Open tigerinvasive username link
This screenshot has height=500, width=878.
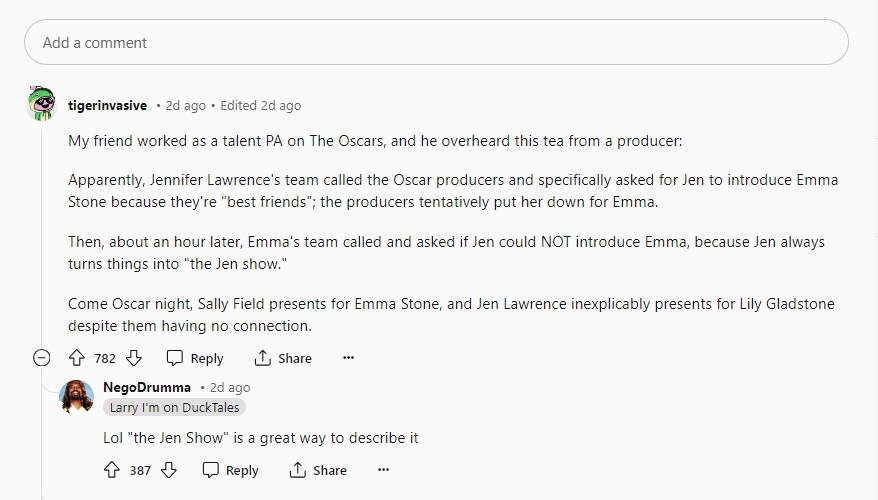107,105
